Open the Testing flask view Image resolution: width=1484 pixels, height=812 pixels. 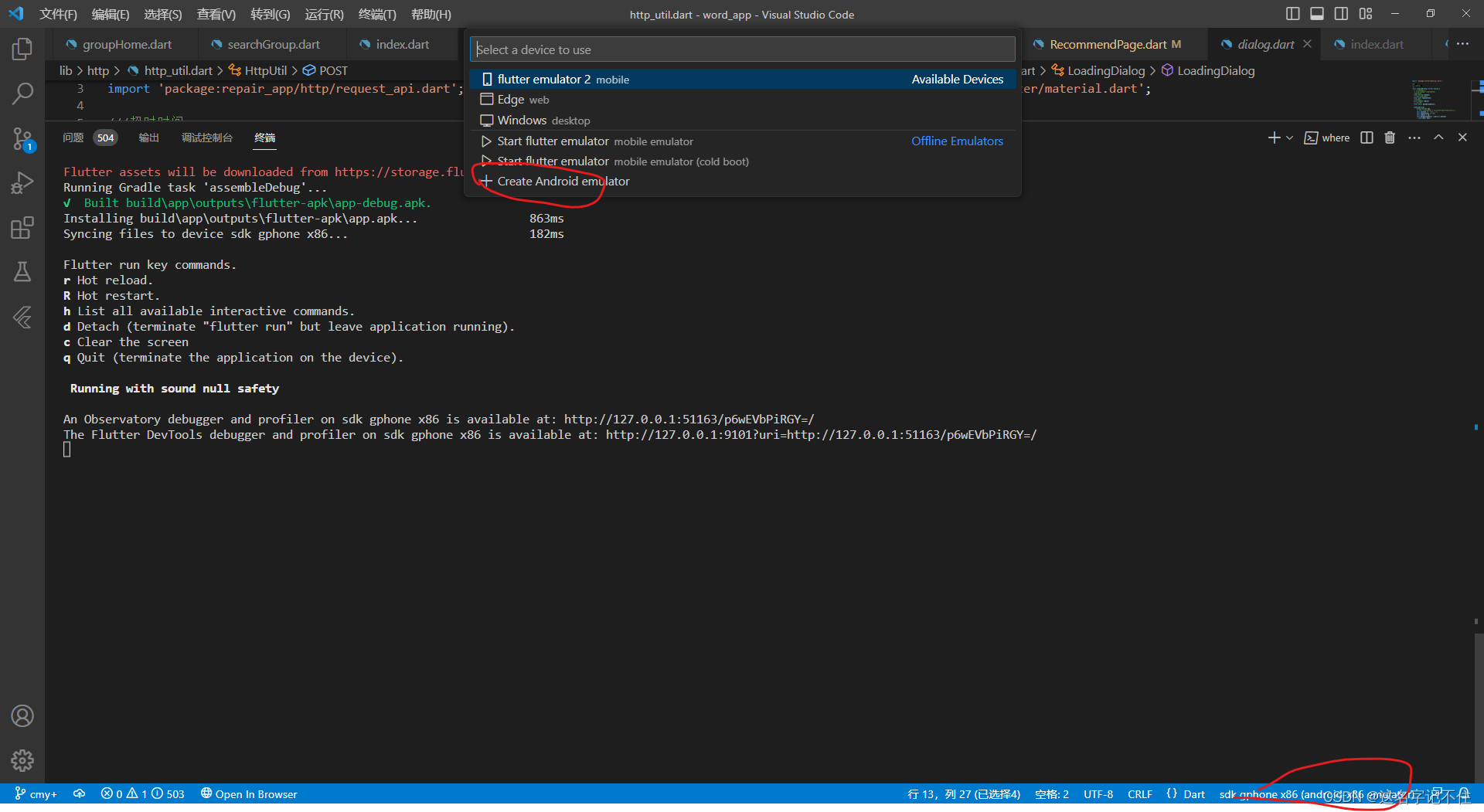point(22,271)
